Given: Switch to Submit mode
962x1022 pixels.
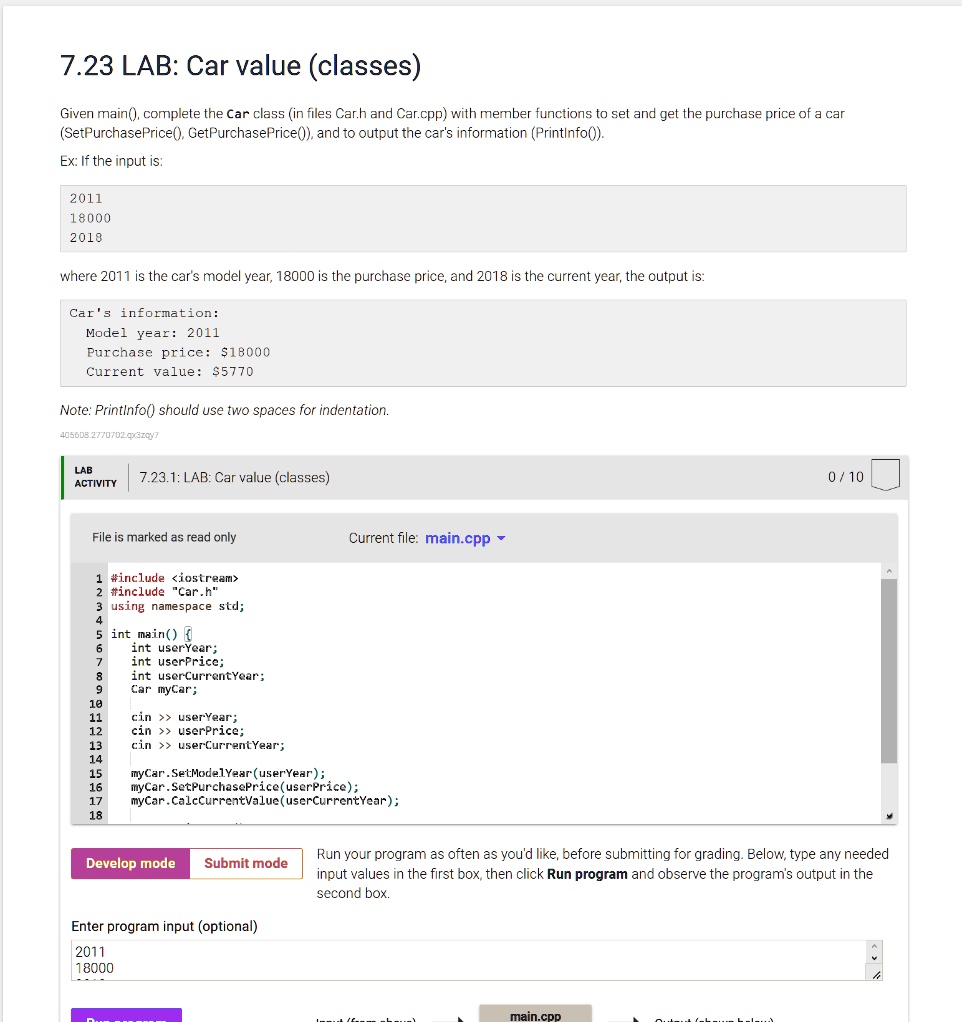Looking at the screenshot, I should pyautogui.click(x=246, y=862).
